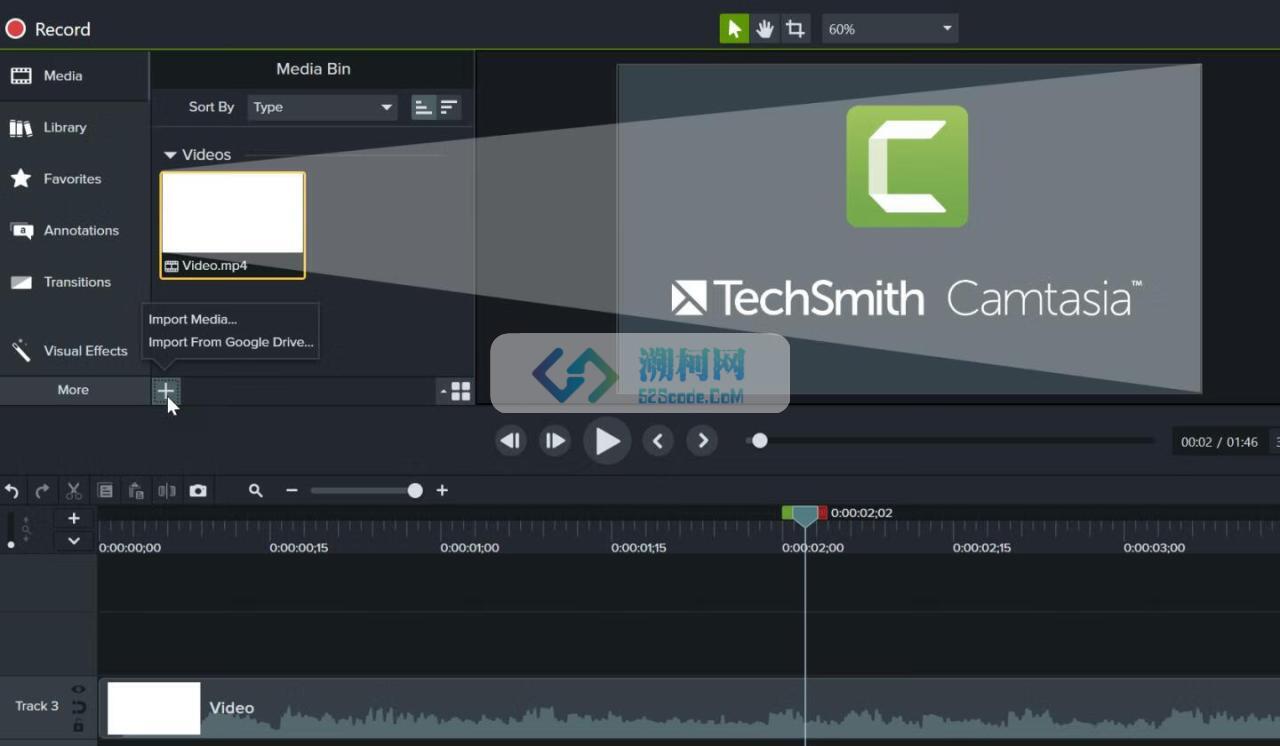Viewport: 1280px width, 746px height.
Task: Click the red playhead out-point handle
Action: tap(823, 512)
